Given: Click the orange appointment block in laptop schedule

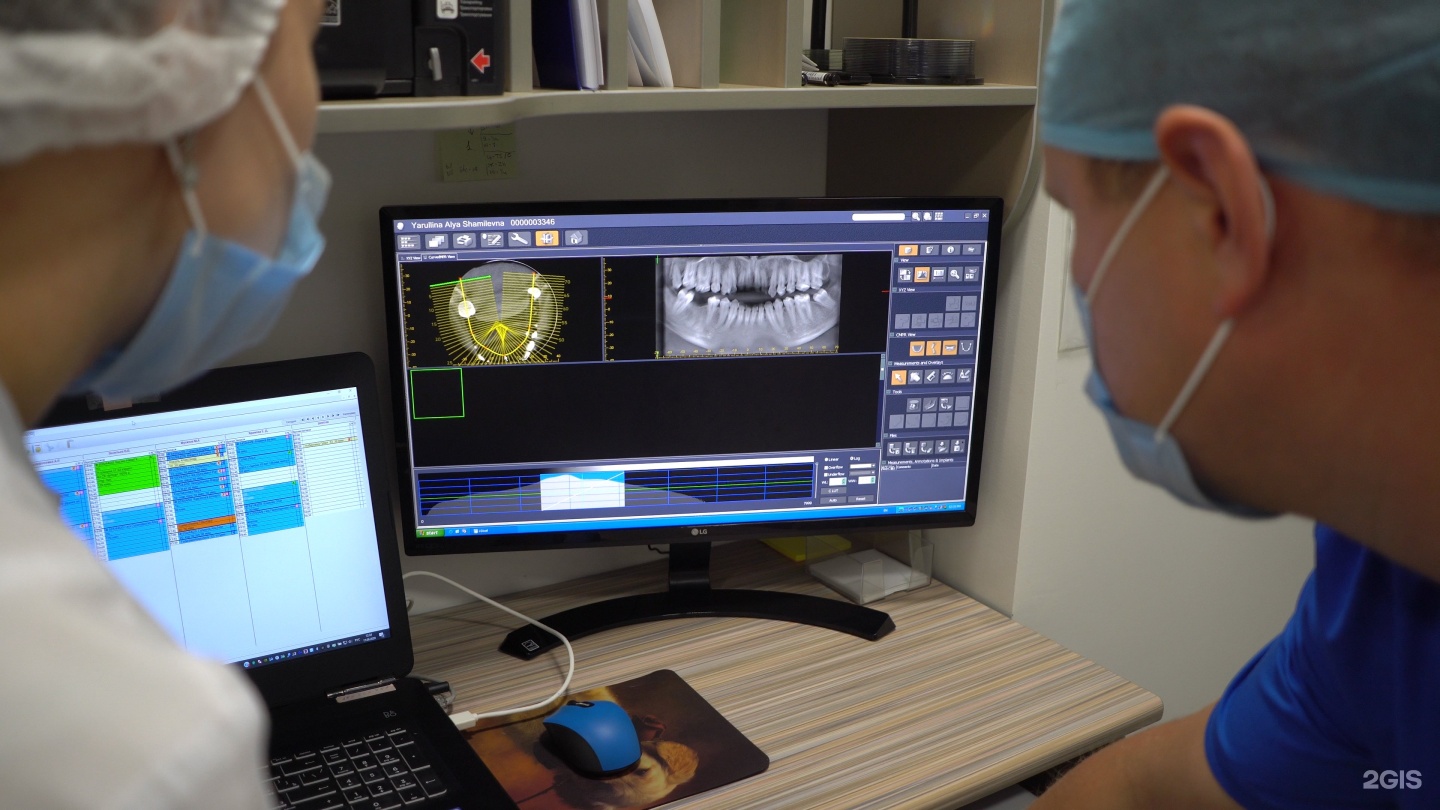Looking at the screenshot, I should point(206,523).
